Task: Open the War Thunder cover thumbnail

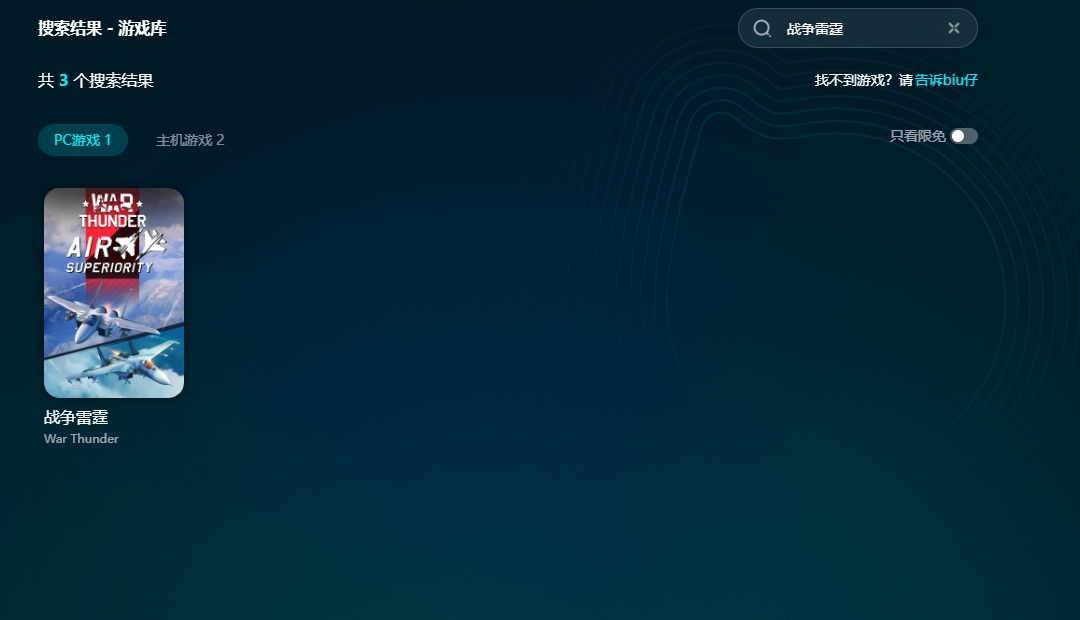Action: [114, 293]
